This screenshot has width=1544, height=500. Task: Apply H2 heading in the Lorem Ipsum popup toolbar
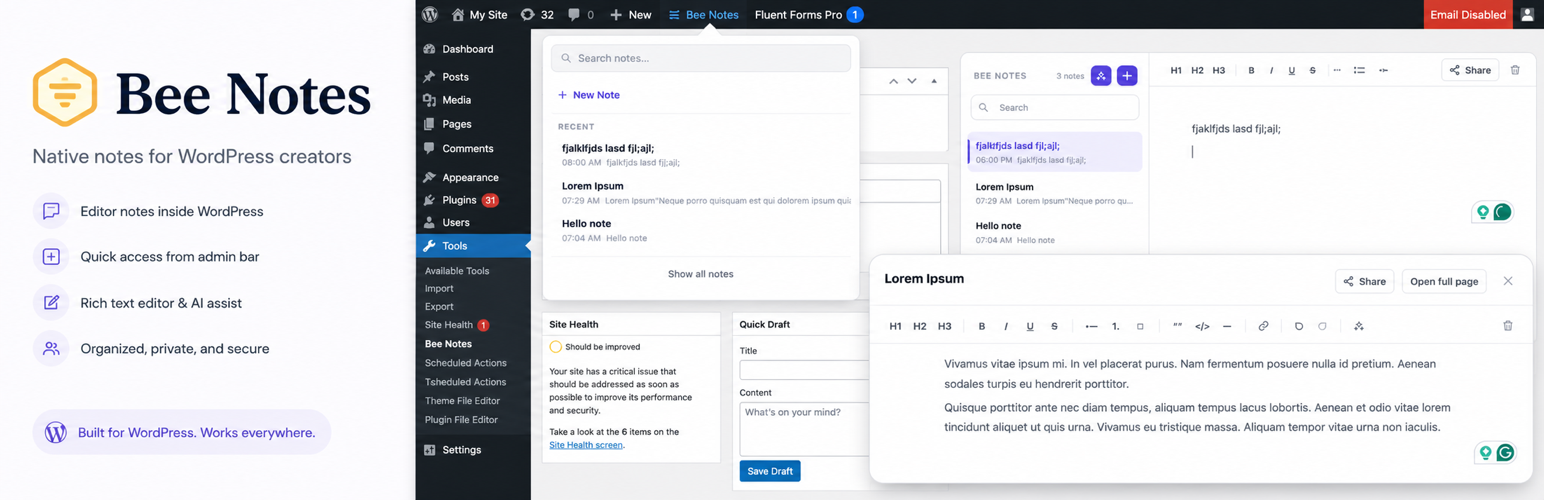click(x=920, y=326)
